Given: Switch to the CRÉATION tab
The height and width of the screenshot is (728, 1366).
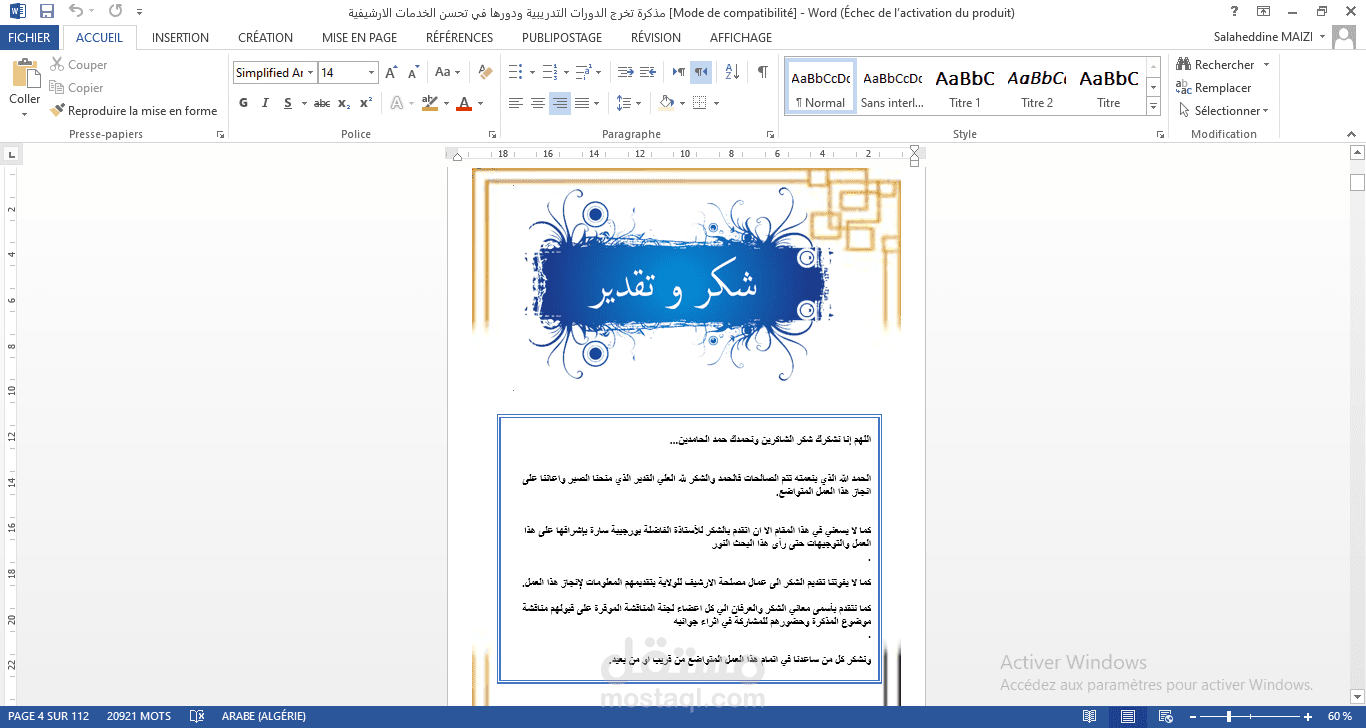Looking at the screenshot, I should point(265,38).
